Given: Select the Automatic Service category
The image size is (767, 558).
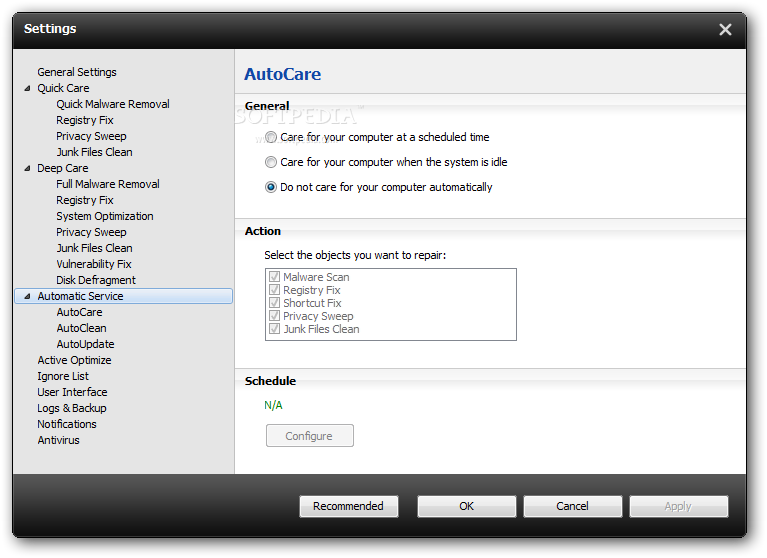Looking at the screenshot, I should [x=124, y=296].
